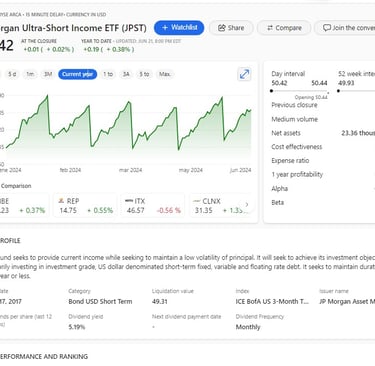Open the ITX comparison card

(153, 205)
